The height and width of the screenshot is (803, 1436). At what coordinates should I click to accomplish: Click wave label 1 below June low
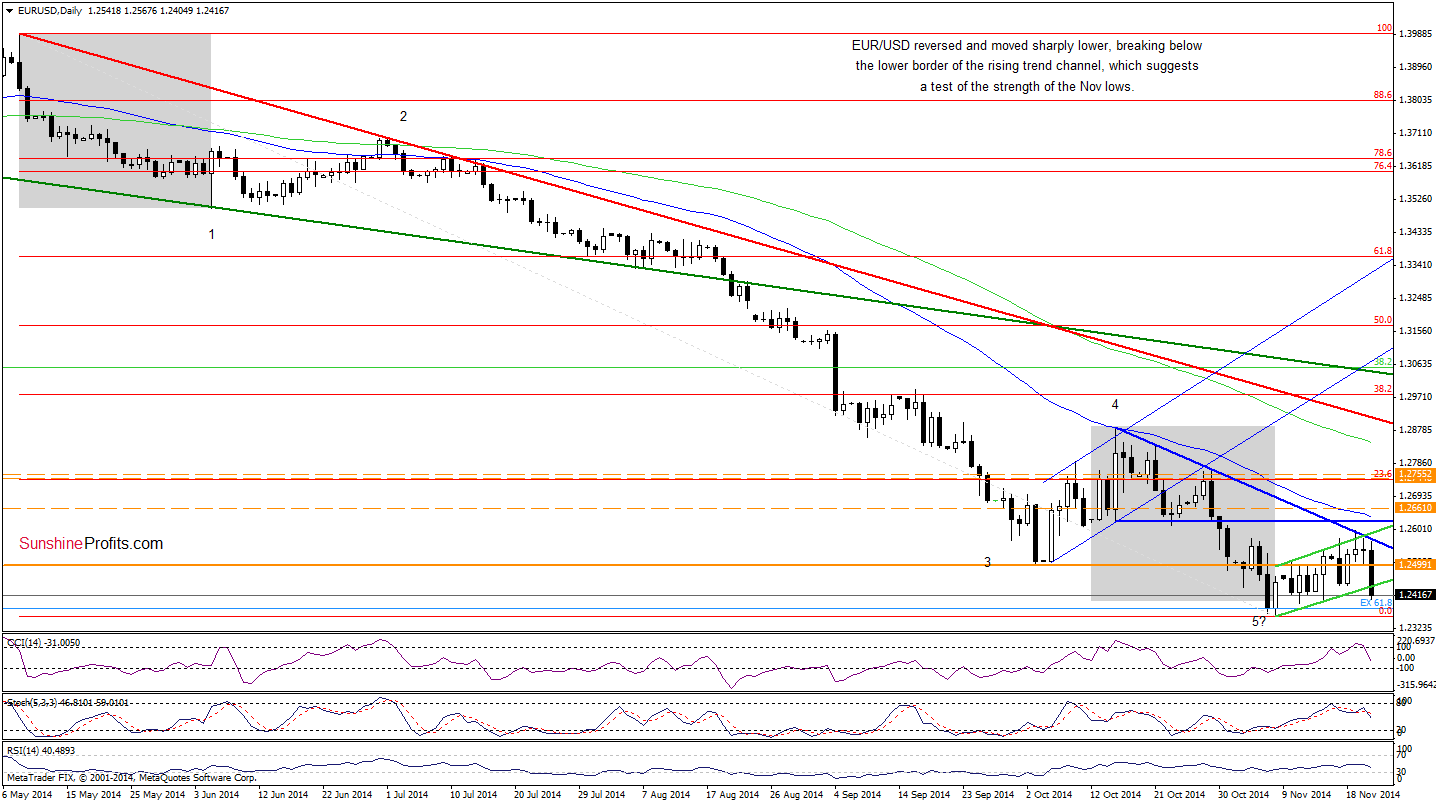point(211,234)
